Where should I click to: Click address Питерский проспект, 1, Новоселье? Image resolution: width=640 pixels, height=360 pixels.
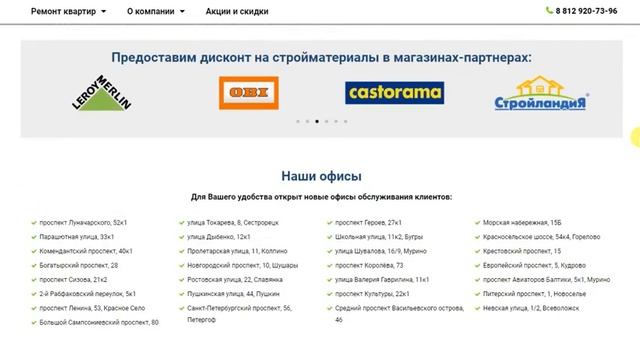pyautogui.click(x=534, y=294)
